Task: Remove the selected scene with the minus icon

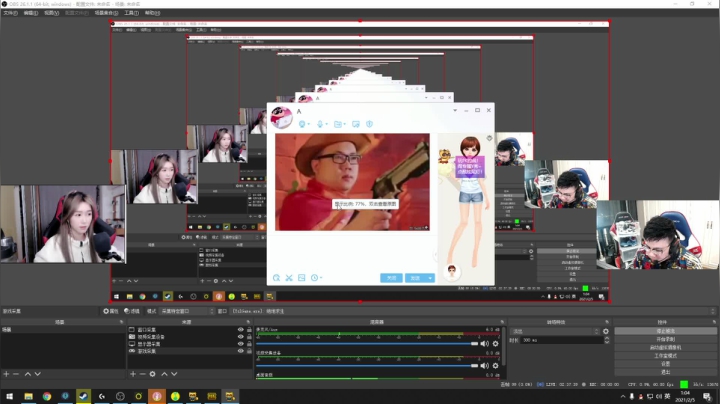Action: tap(16, 374)
